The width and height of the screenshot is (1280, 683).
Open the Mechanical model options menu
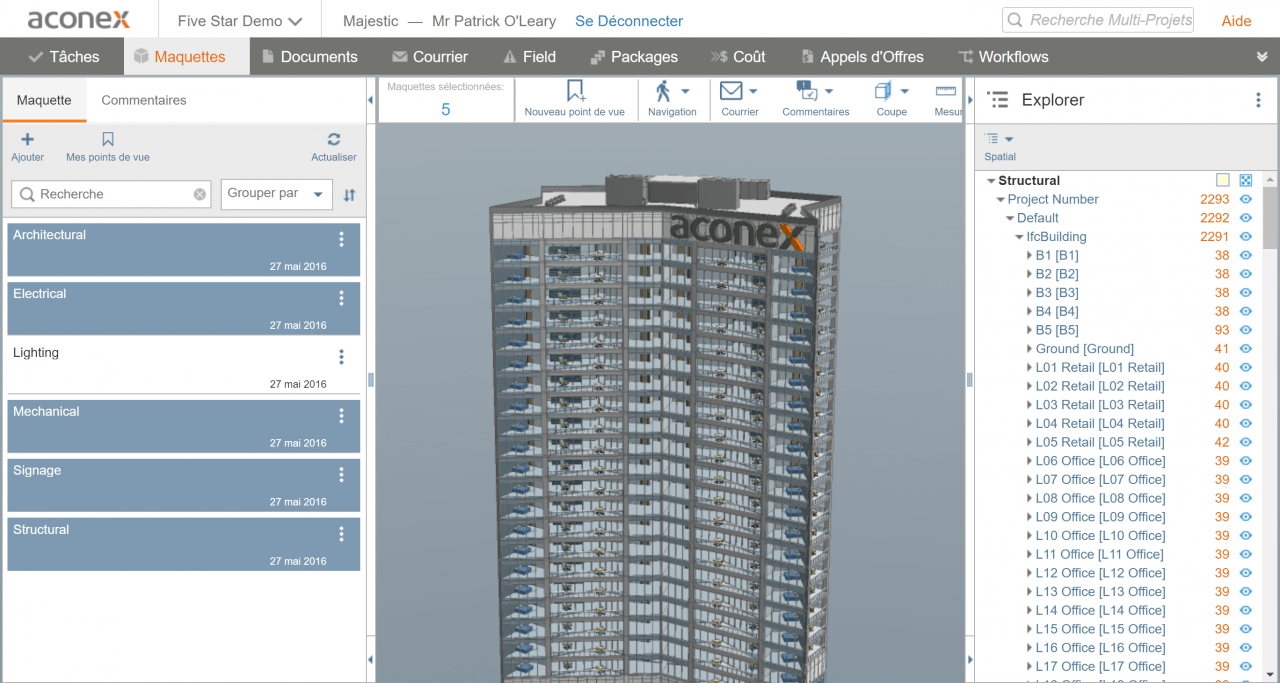[x=341, y=416]
